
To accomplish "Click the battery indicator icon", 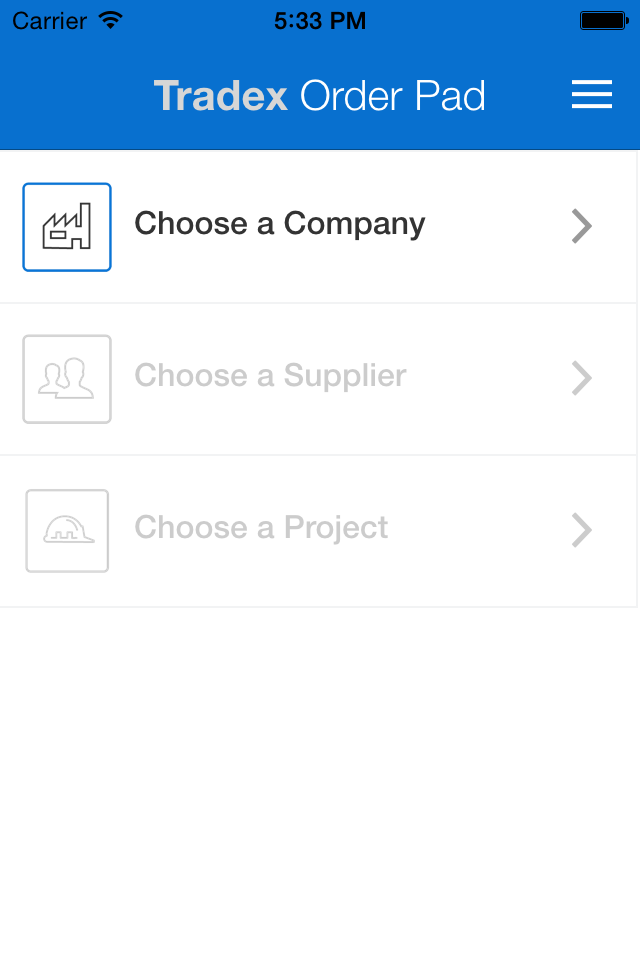I will point(604,21).
